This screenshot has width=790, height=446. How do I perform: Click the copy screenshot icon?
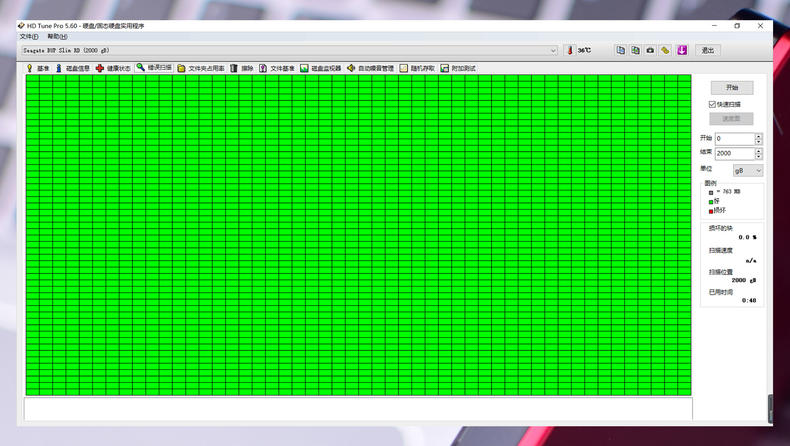coord(635,50)
